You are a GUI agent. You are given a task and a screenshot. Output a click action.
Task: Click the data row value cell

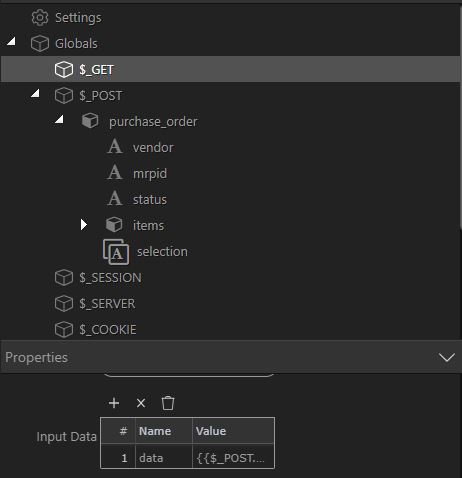pyautogui.click(x=233, y=458)
